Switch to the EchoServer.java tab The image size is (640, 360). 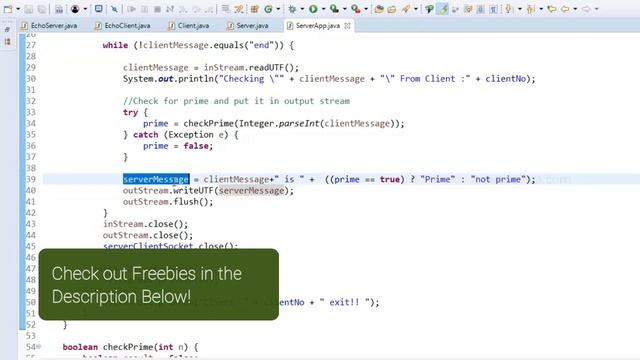click(x=49, y=26)
